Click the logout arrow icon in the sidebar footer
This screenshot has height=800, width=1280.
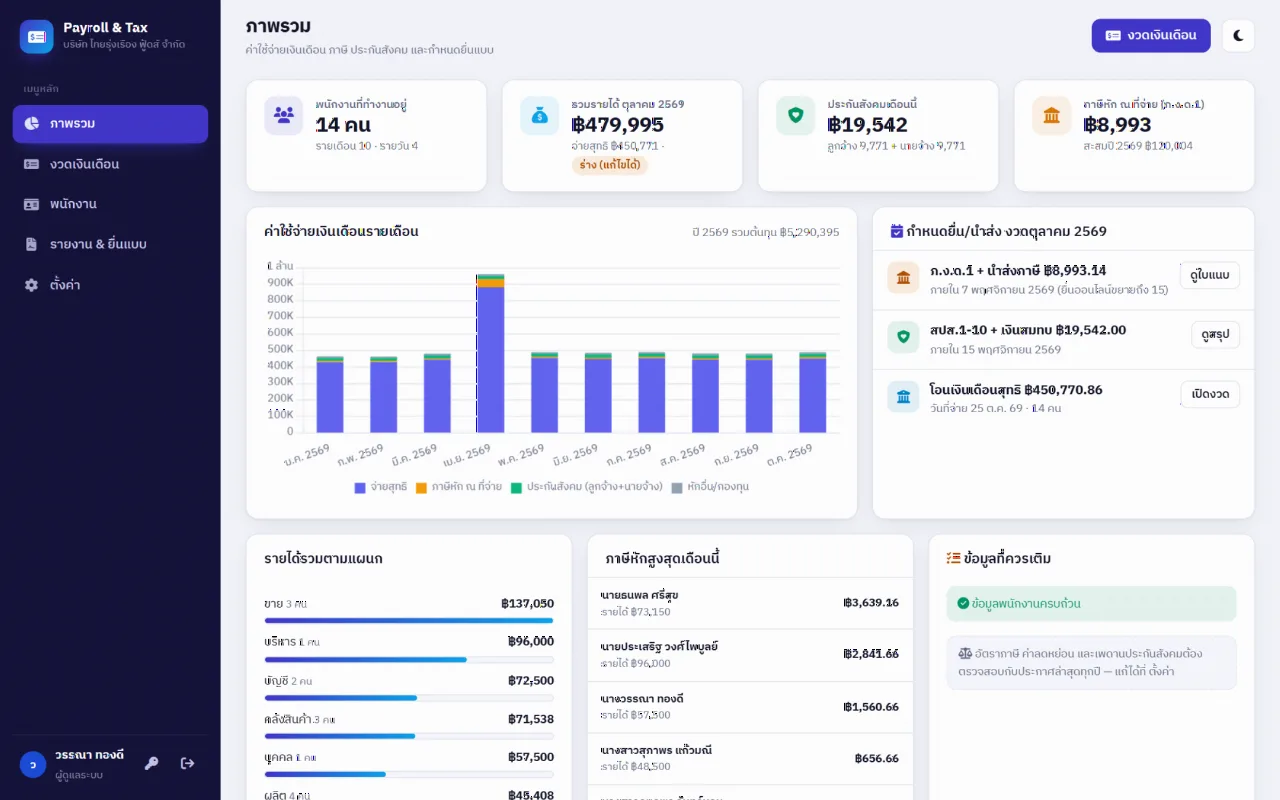[187, 764]
